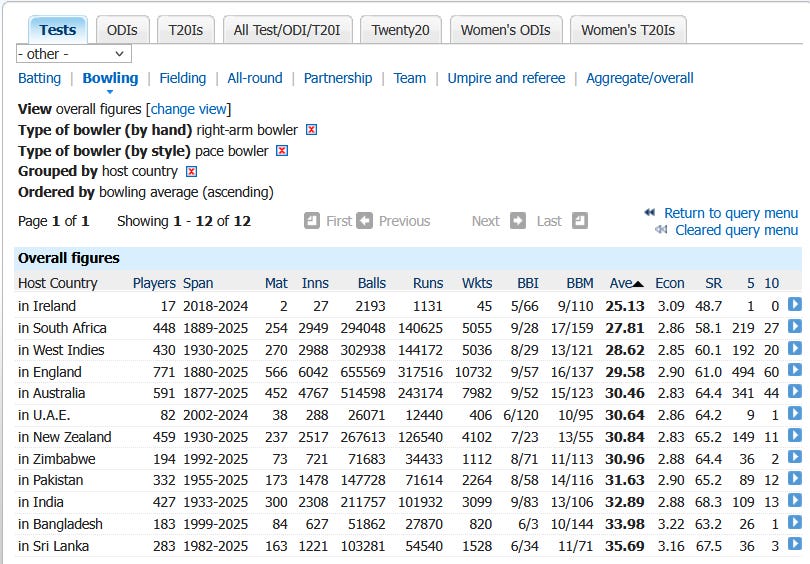Sort by the SR column header
The image size is (810, 564).
[713, 283]
